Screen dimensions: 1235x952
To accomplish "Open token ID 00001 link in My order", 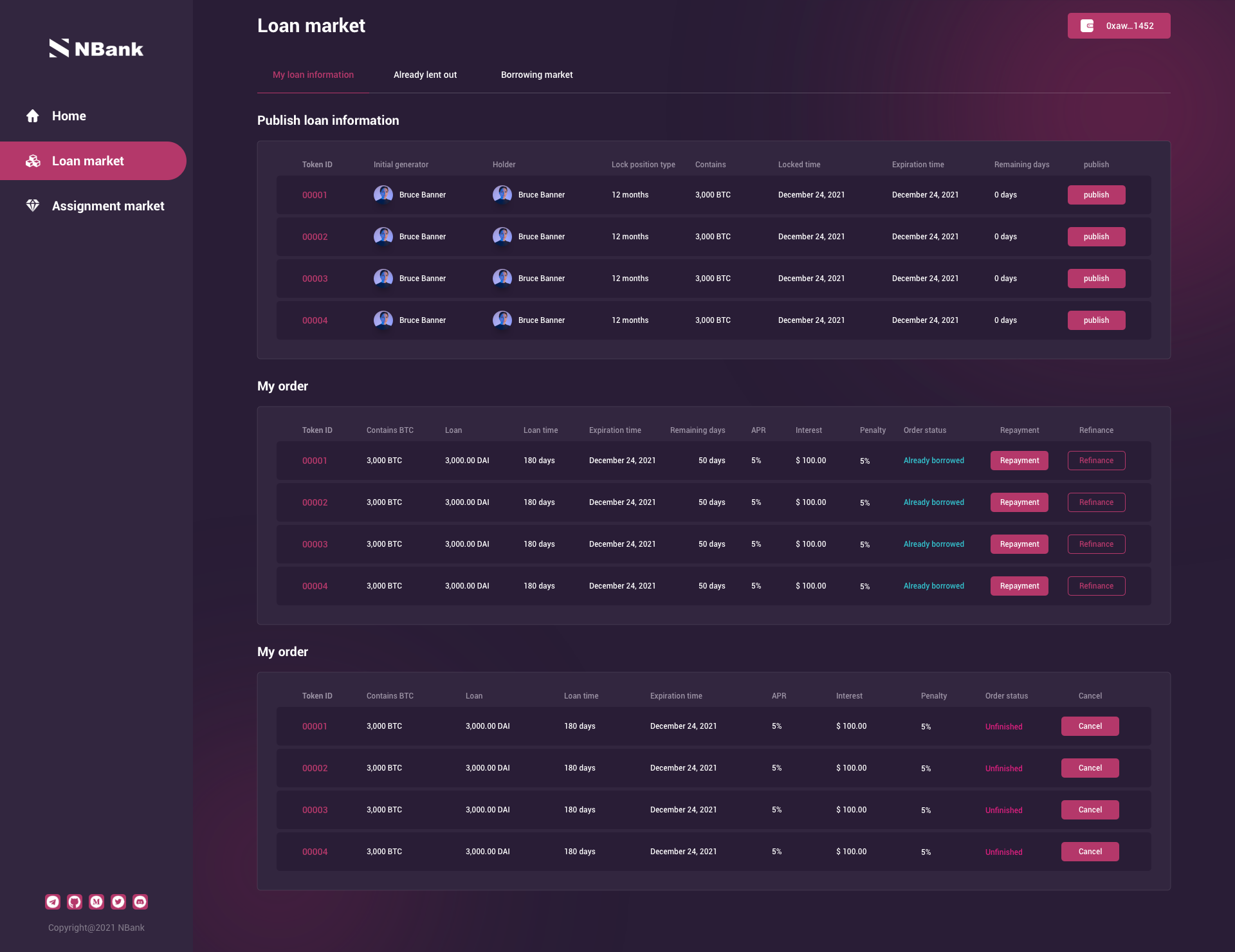I will click(x=315, y=461).
